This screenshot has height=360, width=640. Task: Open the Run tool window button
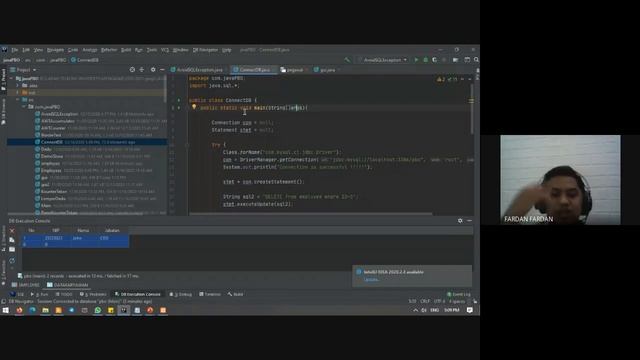[40, 294]
